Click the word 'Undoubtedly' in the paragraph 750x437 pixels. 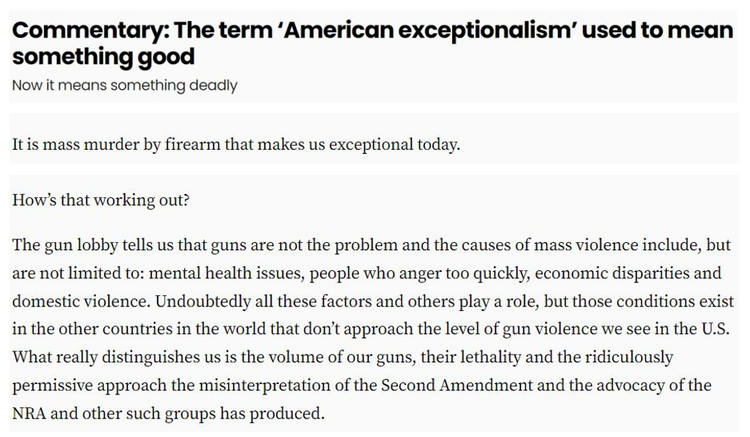pyautogui.click(x=203, y=301)
